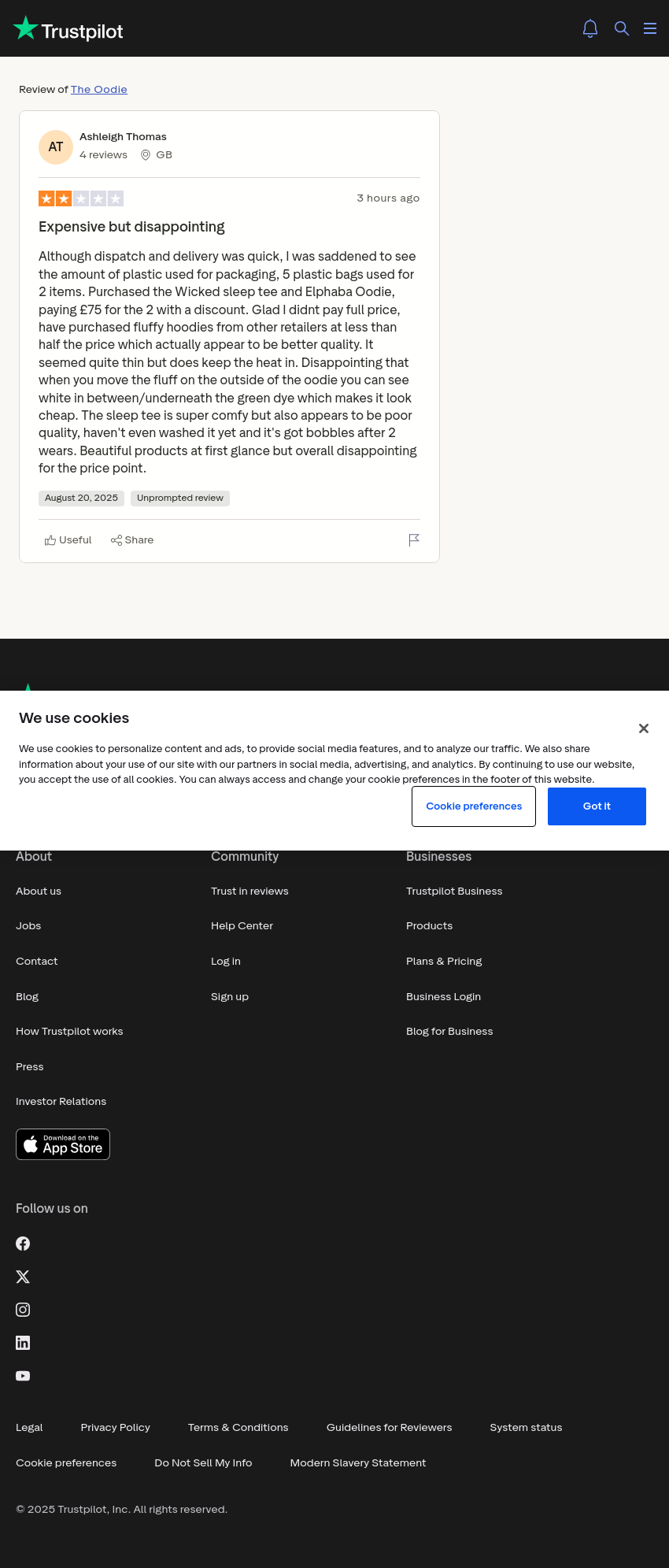
Task: Follow The Oodie company link
Action: pyautogui.click(x=99, y=90)
